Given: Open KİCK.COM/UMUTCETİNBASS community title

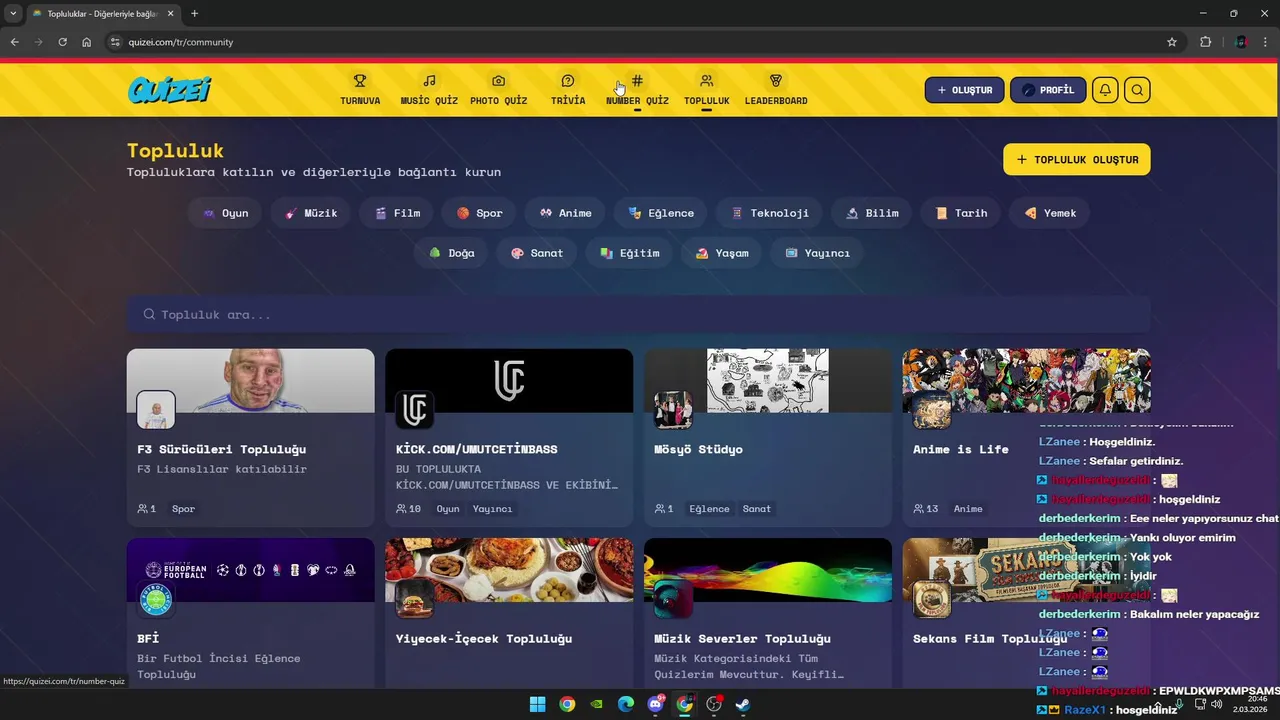Looking at the screenshot, I should pos(477,450).
